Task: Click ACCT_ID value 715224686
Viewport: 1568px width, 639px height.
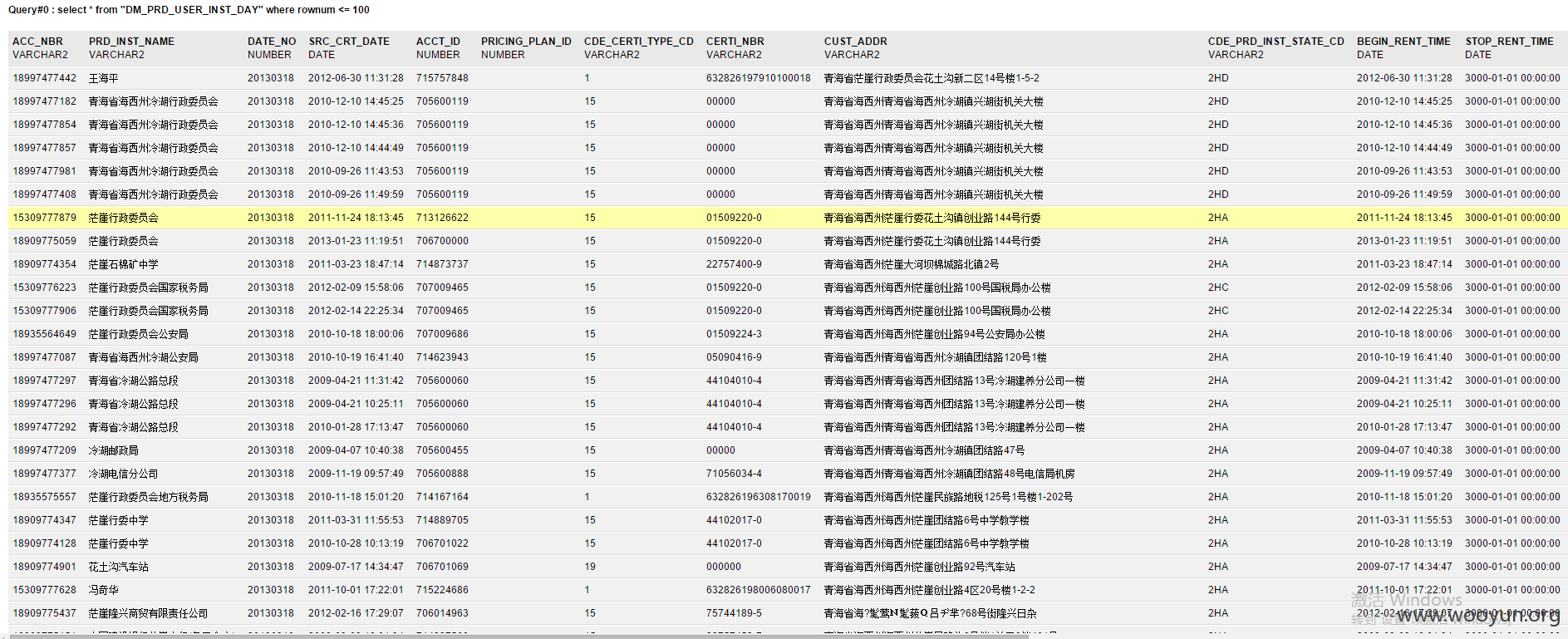Action: pyautogui.click(x=442, y=590)
